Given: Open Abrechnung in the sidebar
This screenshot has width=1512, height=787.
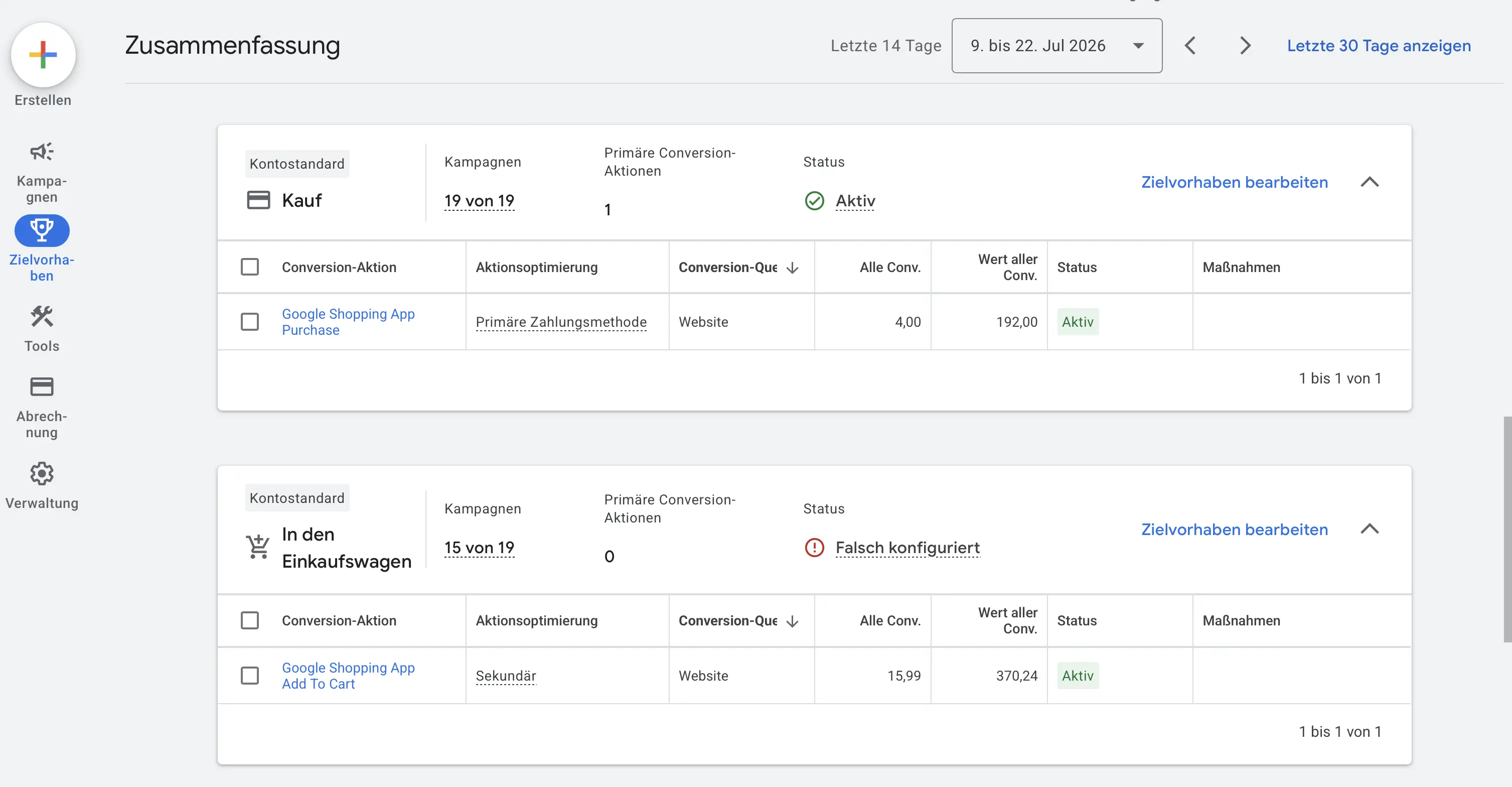Looking at the screenshot, I should (x=42, y=408).
